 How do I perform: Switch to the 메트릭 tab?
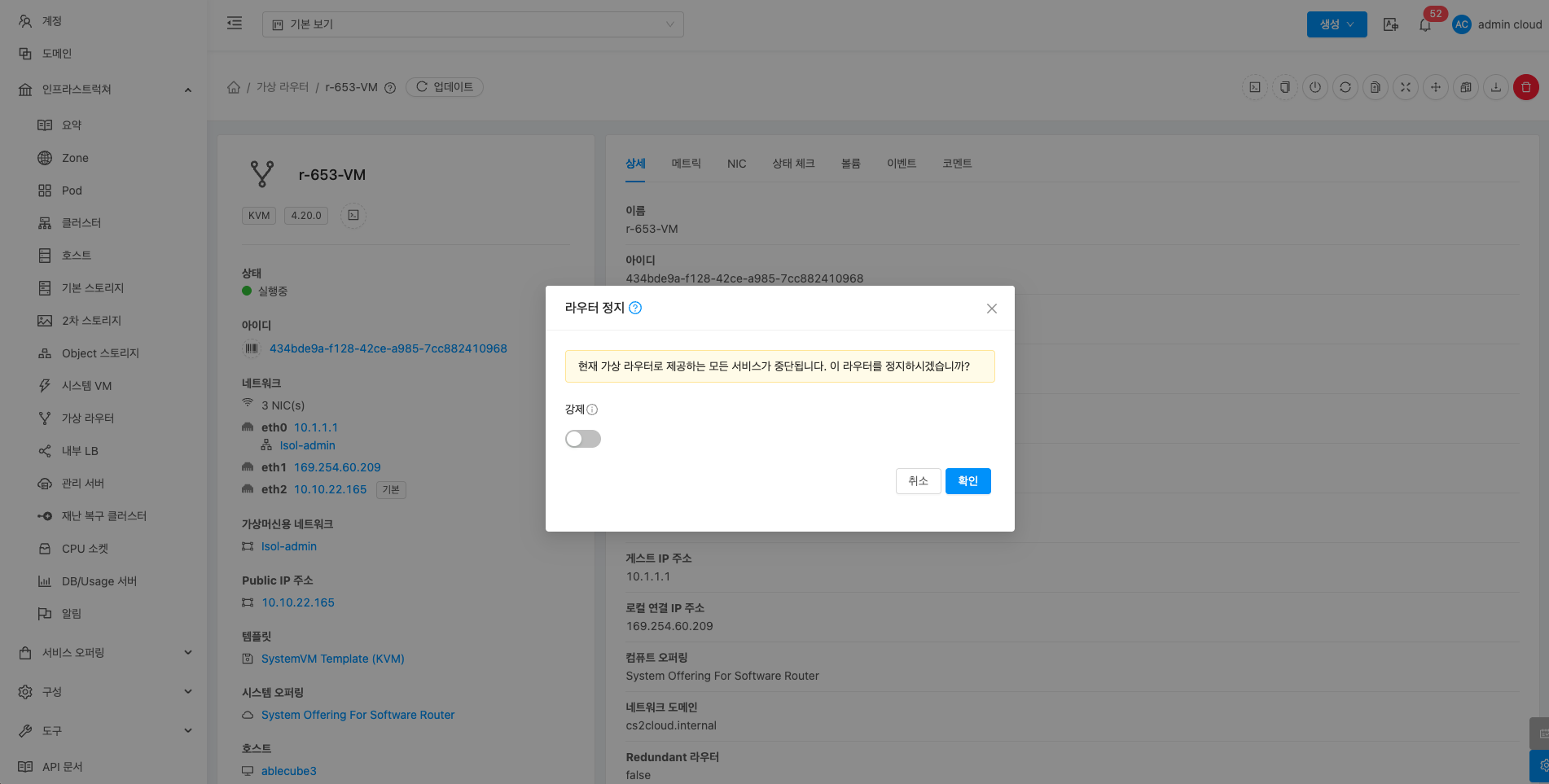[686, 164]
